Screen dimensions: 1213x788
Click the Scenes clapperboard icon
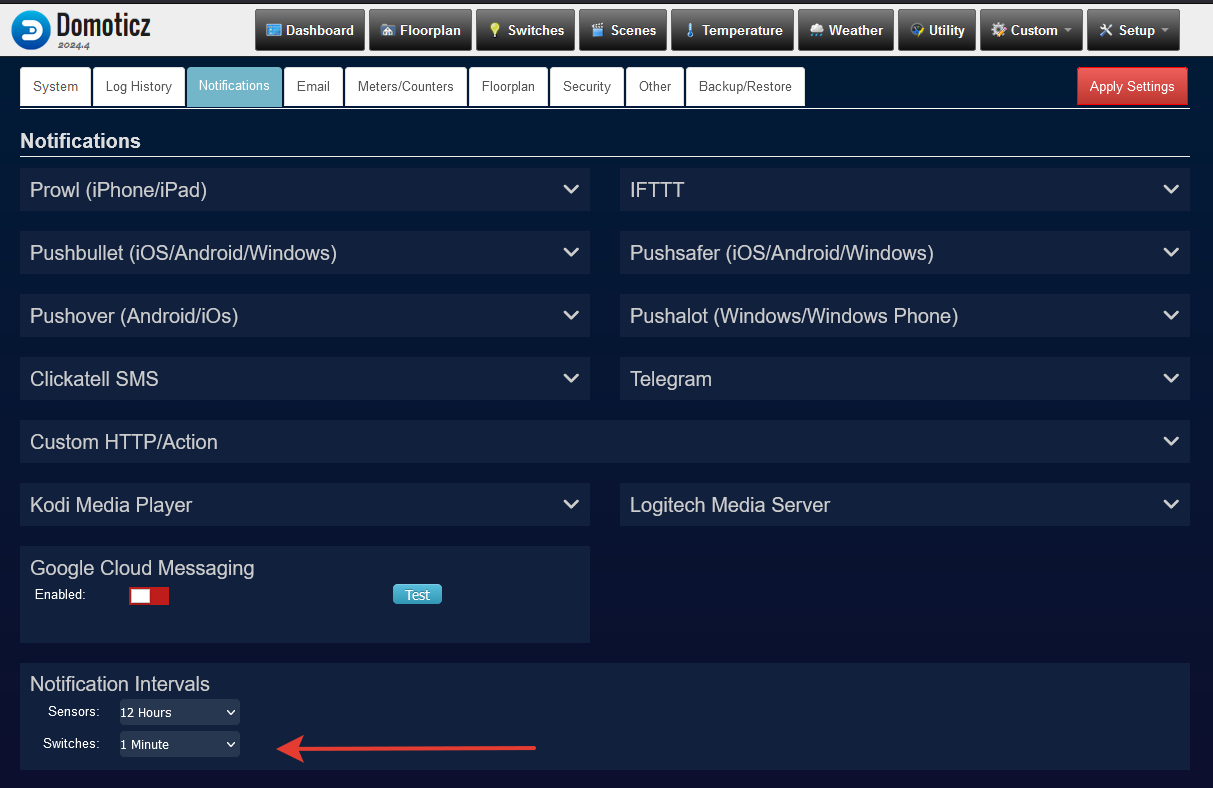(x=599, y=30)
